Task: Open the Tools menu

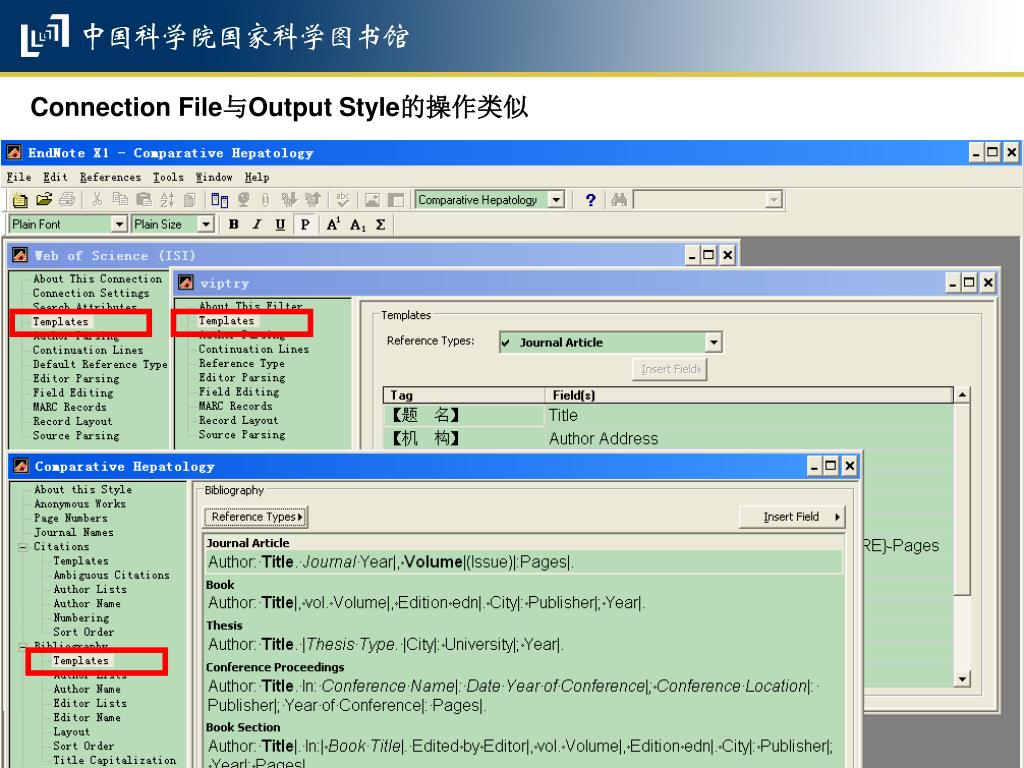Action: tap(168, 177)
